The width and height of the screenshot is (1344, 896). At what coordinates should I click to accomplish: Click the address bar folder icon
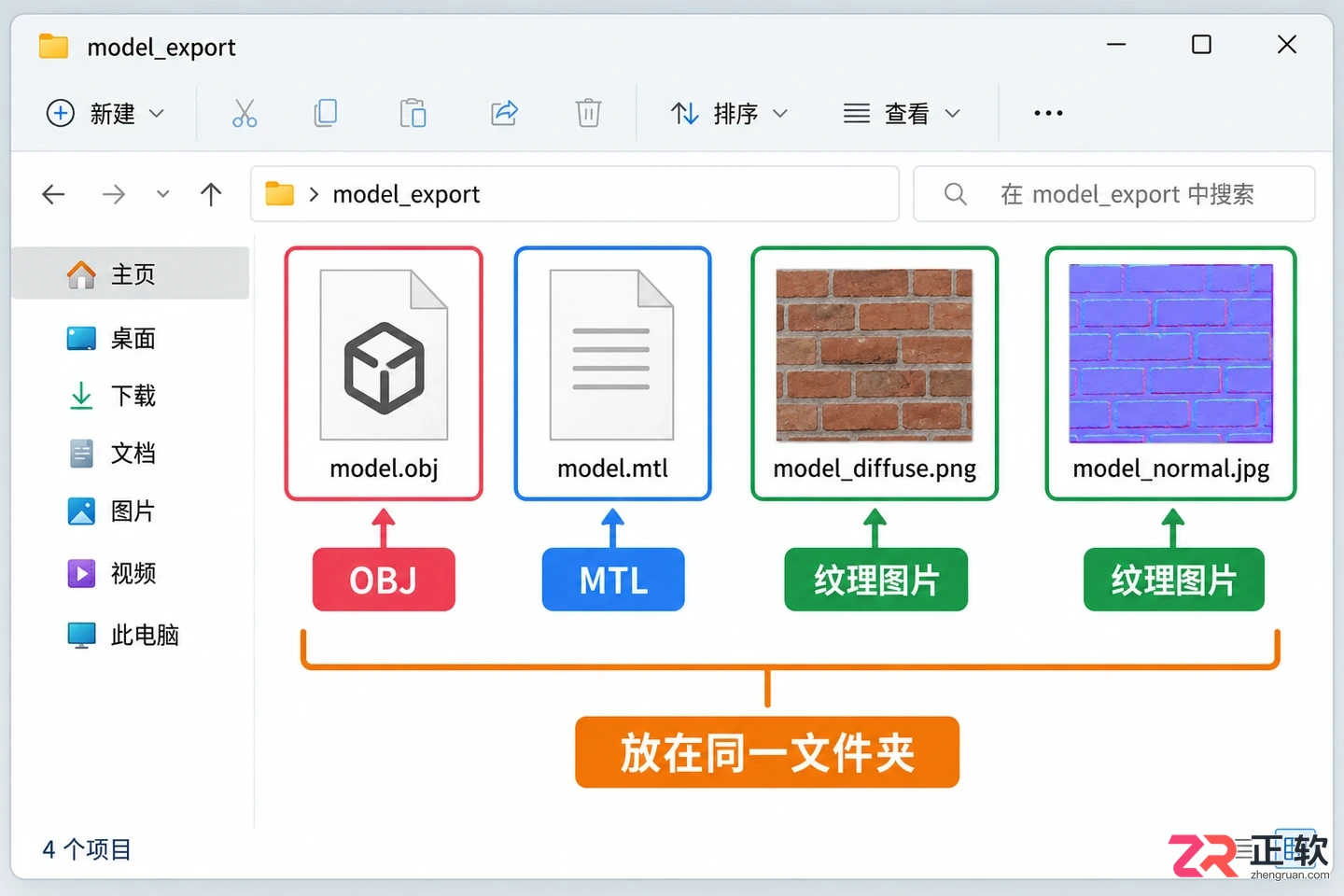pos(279,194)
